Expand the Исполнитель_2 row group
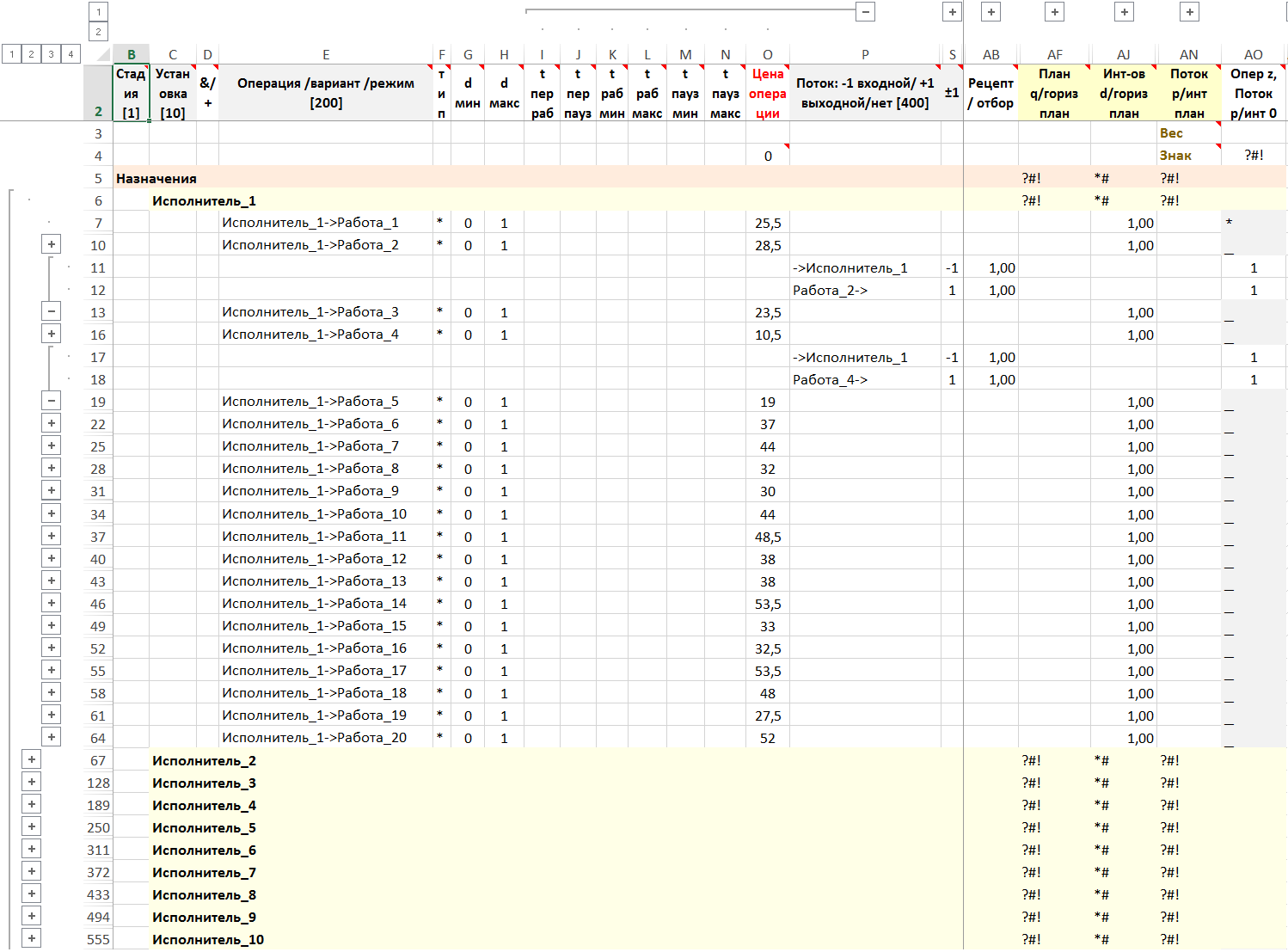Screen dimensions: 1288x952 coord(32,759)
